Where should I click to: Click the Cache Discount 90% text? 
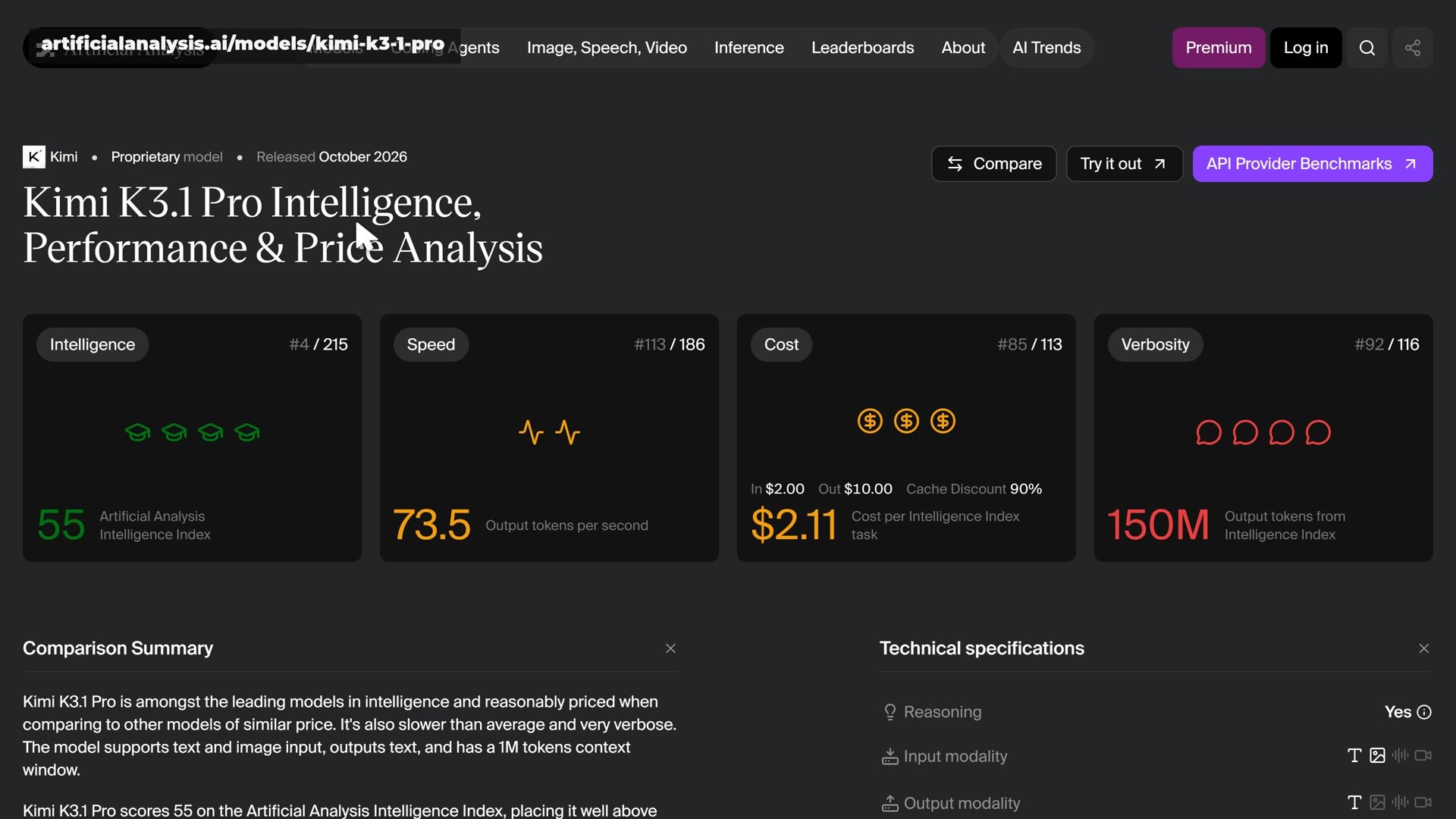tap(974, 489)
